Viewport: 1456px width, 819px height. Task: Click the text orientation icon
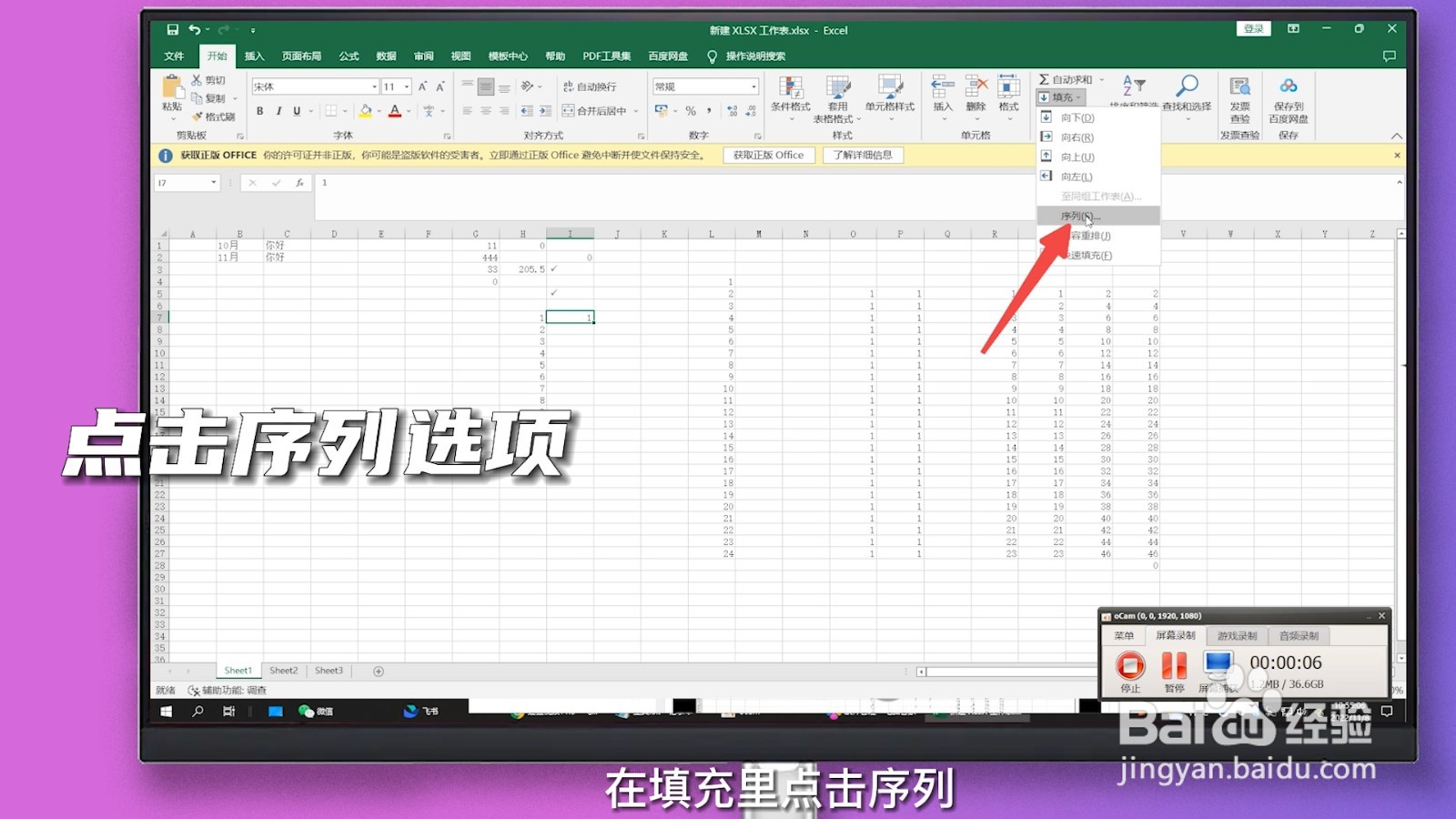point(527,86)
